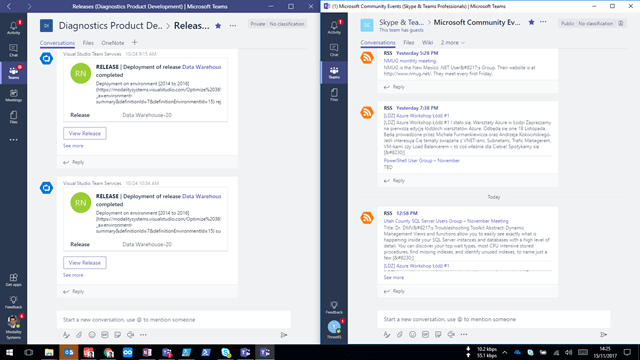Open Releases channel more options ellipsis
The height and width of the screenshot is (360, 640).
coord(233,26)
